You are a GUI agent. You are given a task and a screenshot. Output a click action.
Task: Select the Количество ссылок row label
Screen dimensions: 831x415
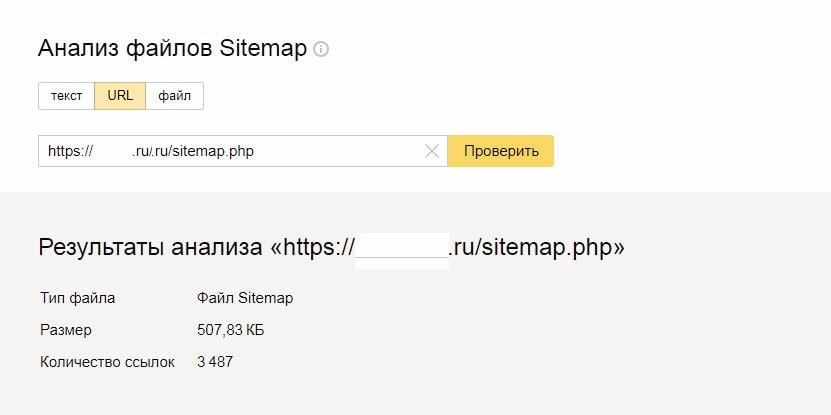(107, 362)
